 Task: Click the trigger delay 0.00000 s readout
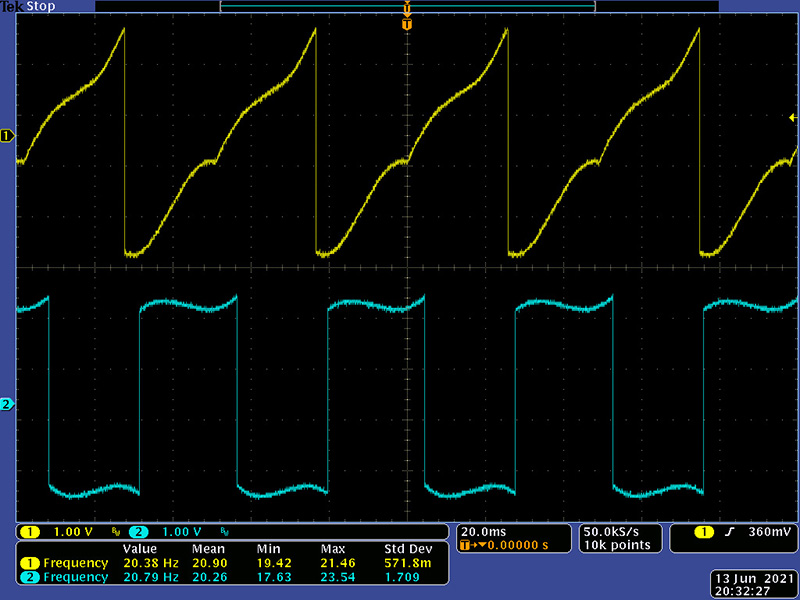[x=510, y=545]
